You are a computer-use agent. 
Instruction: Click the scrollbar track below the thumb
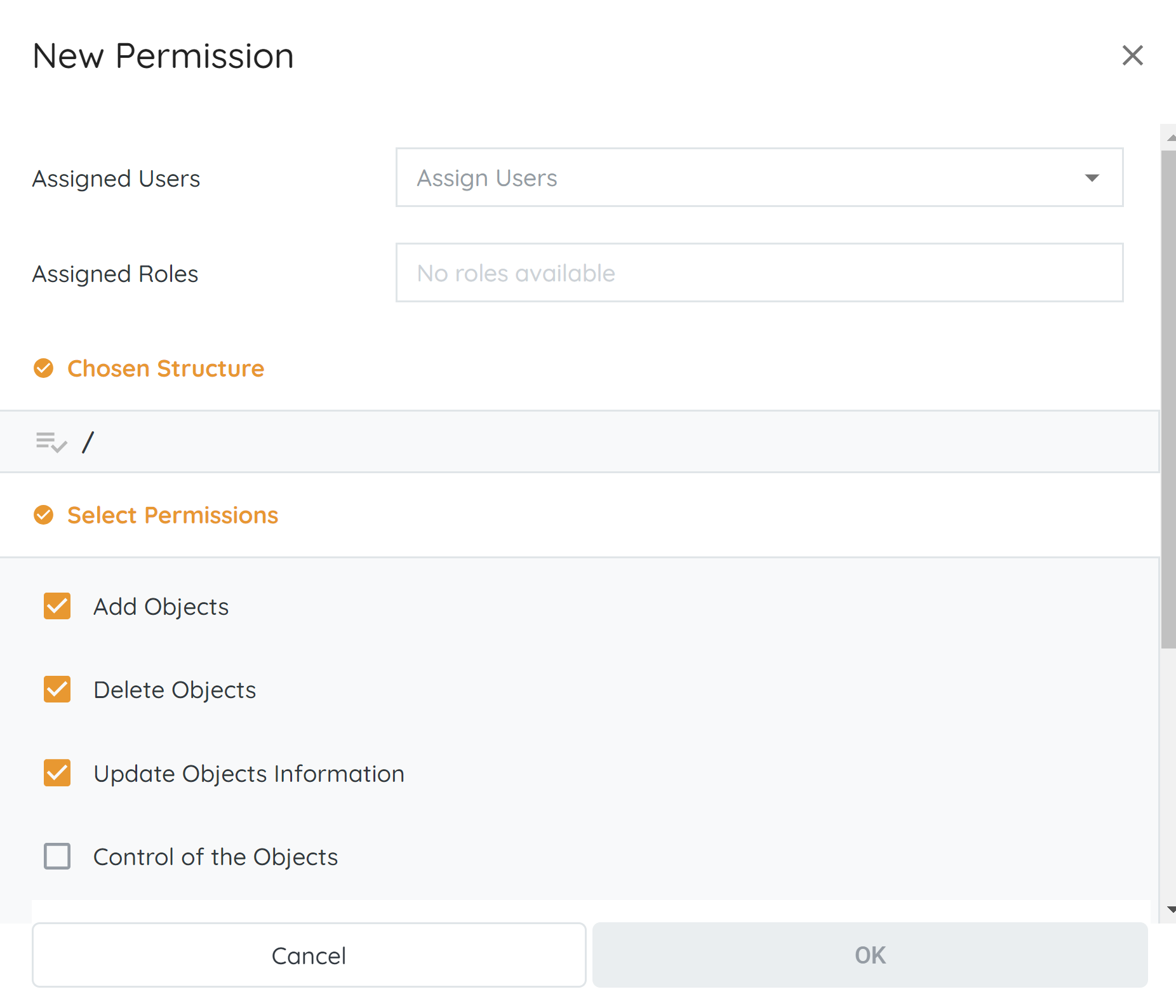[1168, 775]
